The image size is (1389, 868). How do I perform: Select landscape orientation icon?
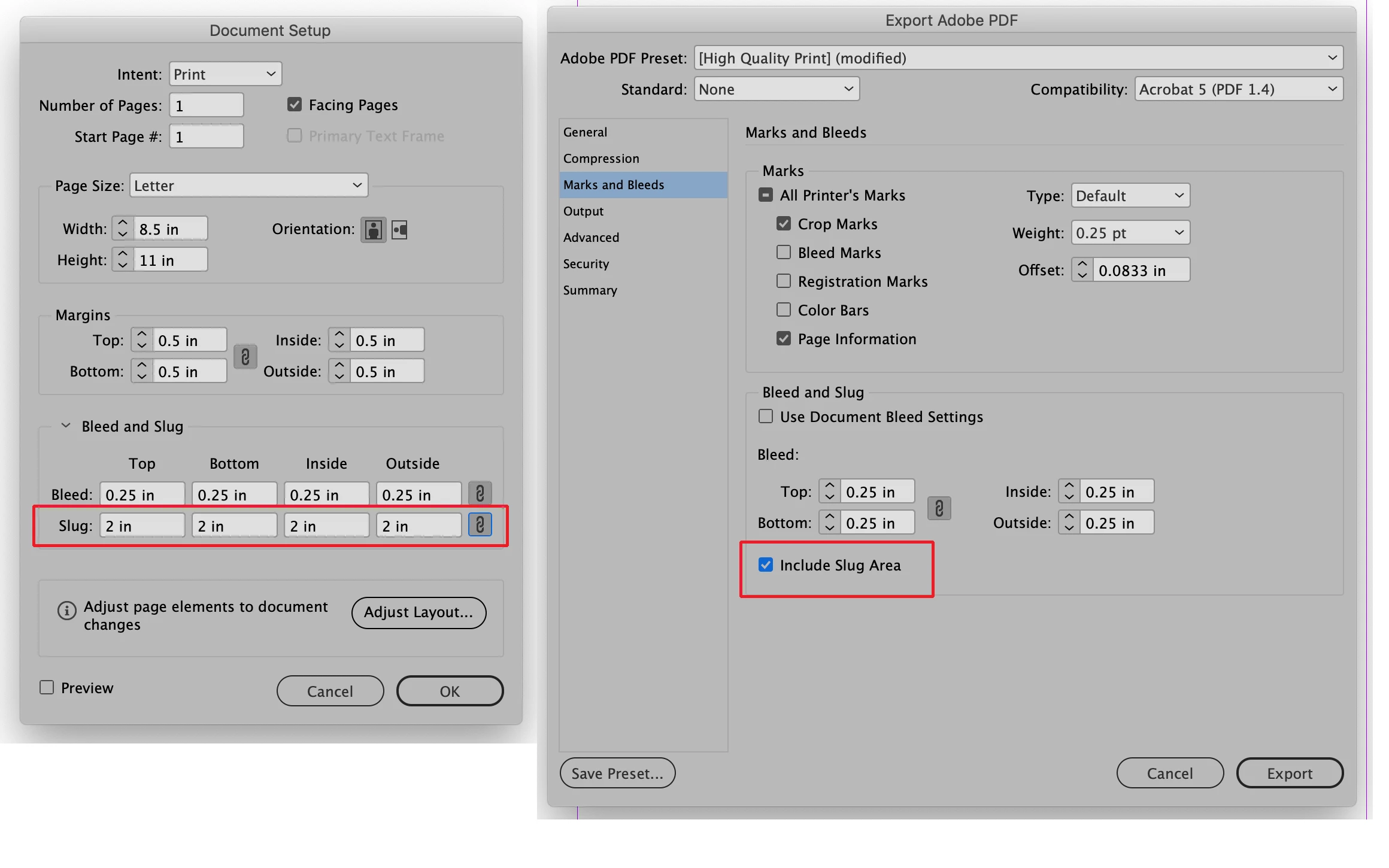click(x=399, y=230)
